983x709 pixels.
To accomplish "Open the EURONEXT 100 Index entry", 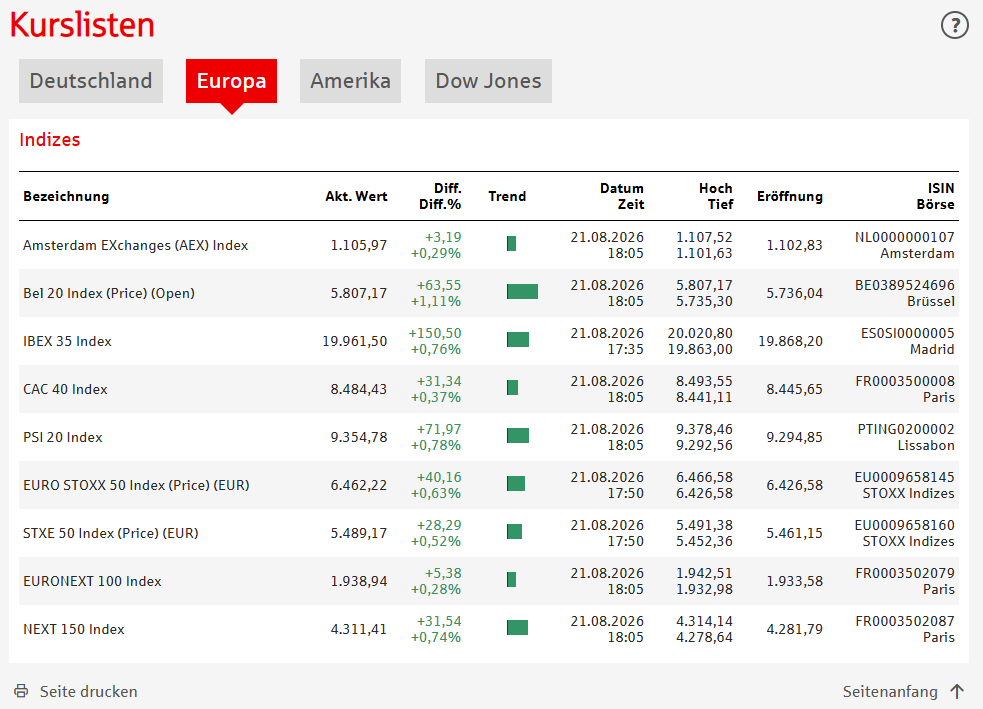I will (92, 581).
